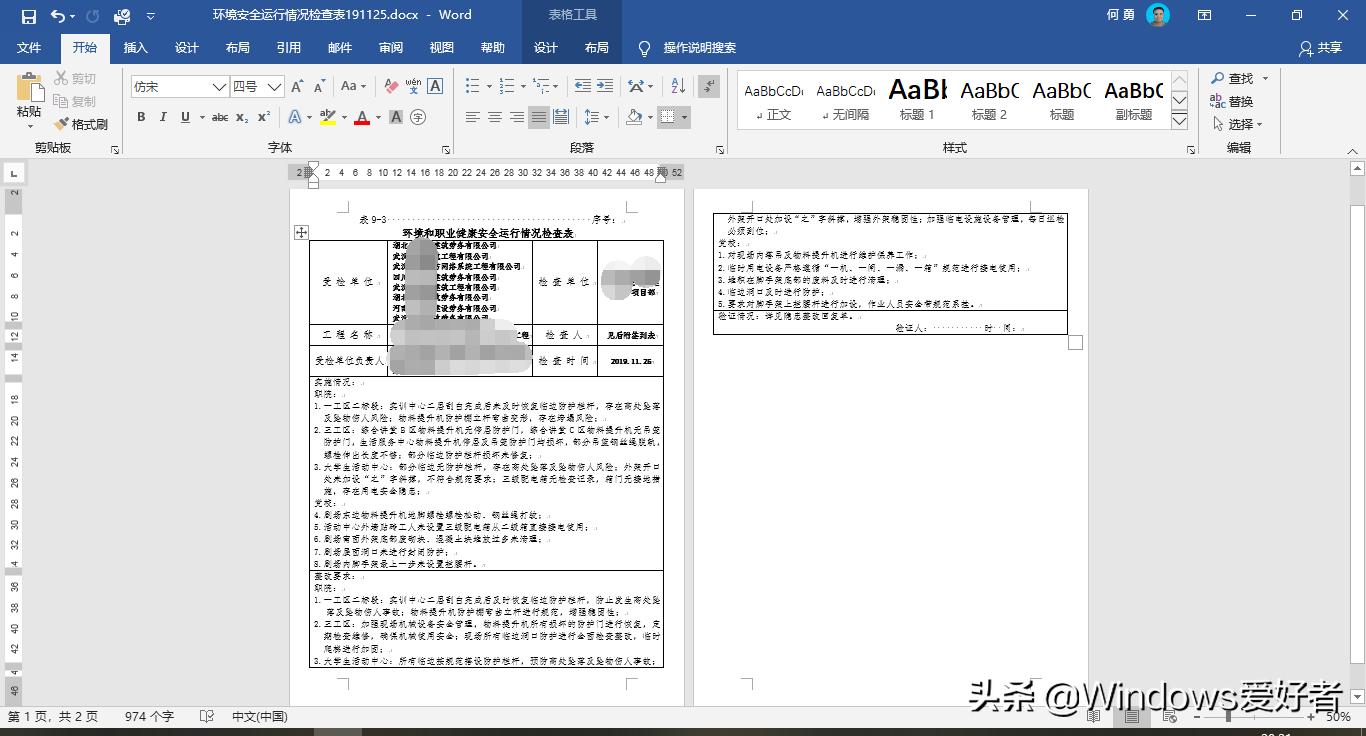
Task: Click the strikethrough (abc) icon
Action: (219, 117)
